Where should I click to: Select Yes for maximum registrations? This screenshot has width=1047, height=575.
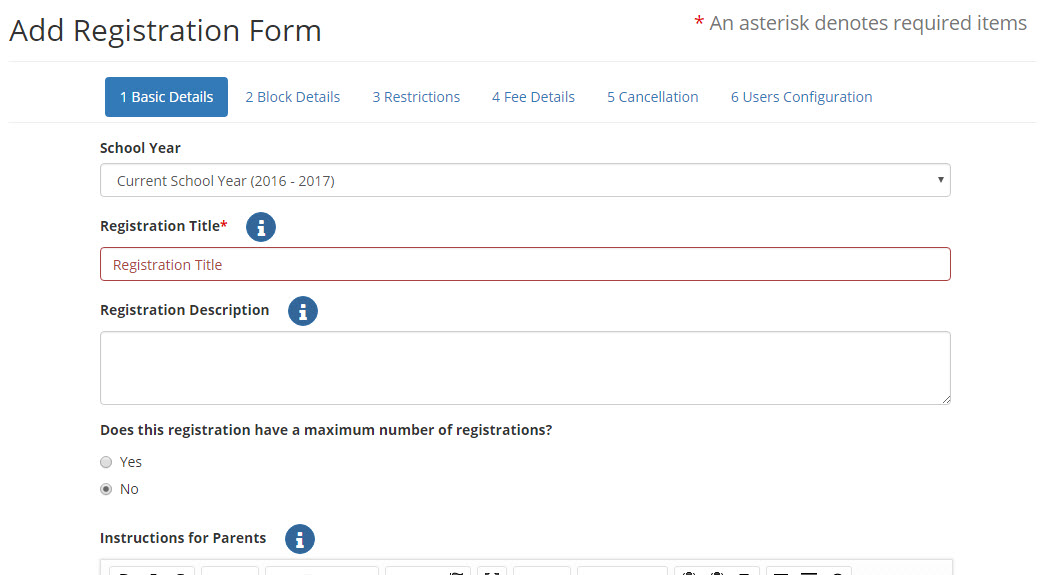point(106,462)
